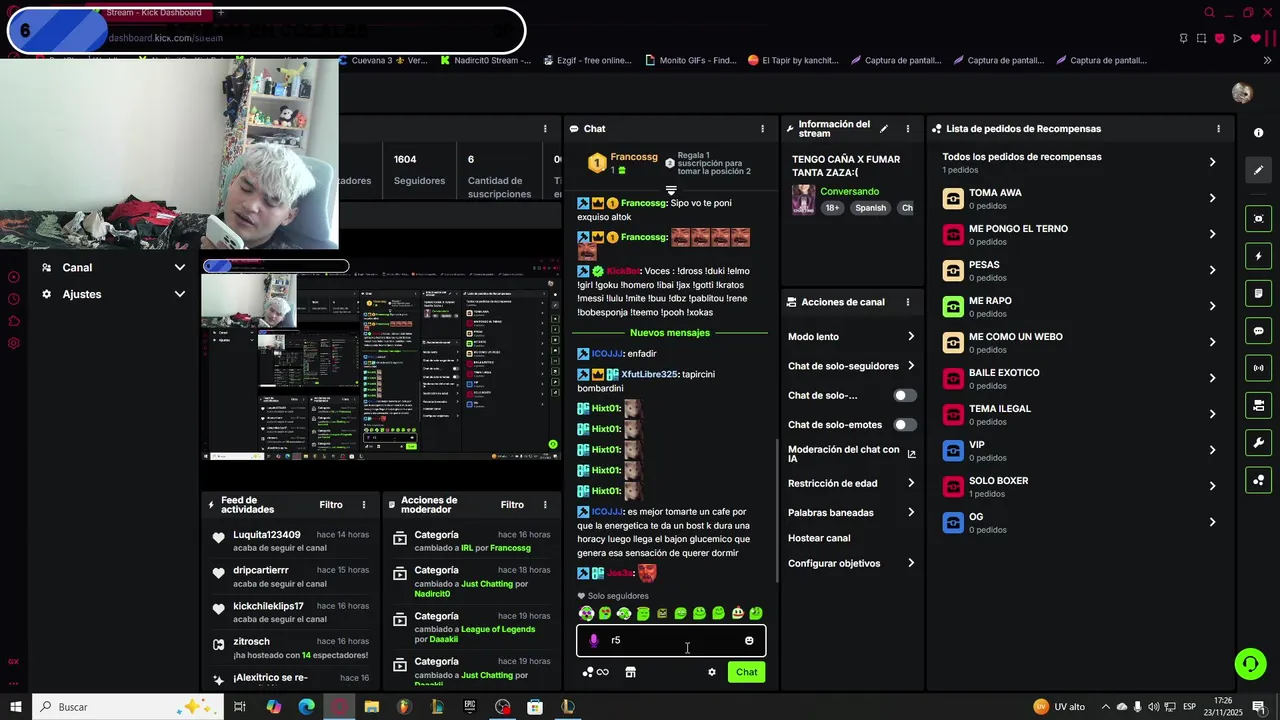This screenshot has height=720, width=1280.
Task: Click the broadcast signal sidebar widget icon
Action: pos(1258,368)
